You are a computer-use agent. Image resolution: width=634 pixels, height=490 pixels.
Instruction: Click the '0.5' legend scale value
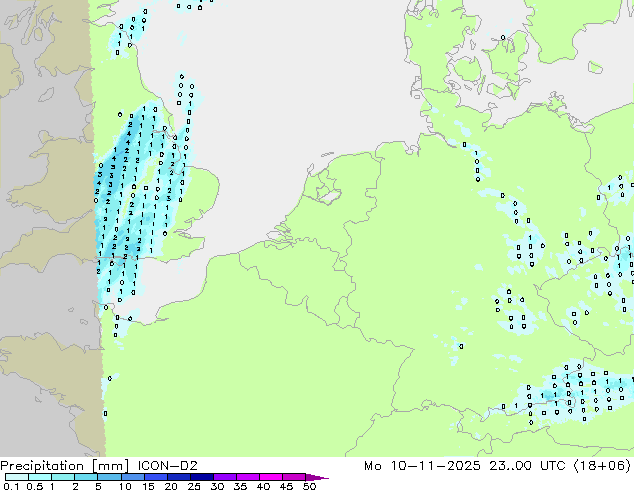[x=35, y=486]
